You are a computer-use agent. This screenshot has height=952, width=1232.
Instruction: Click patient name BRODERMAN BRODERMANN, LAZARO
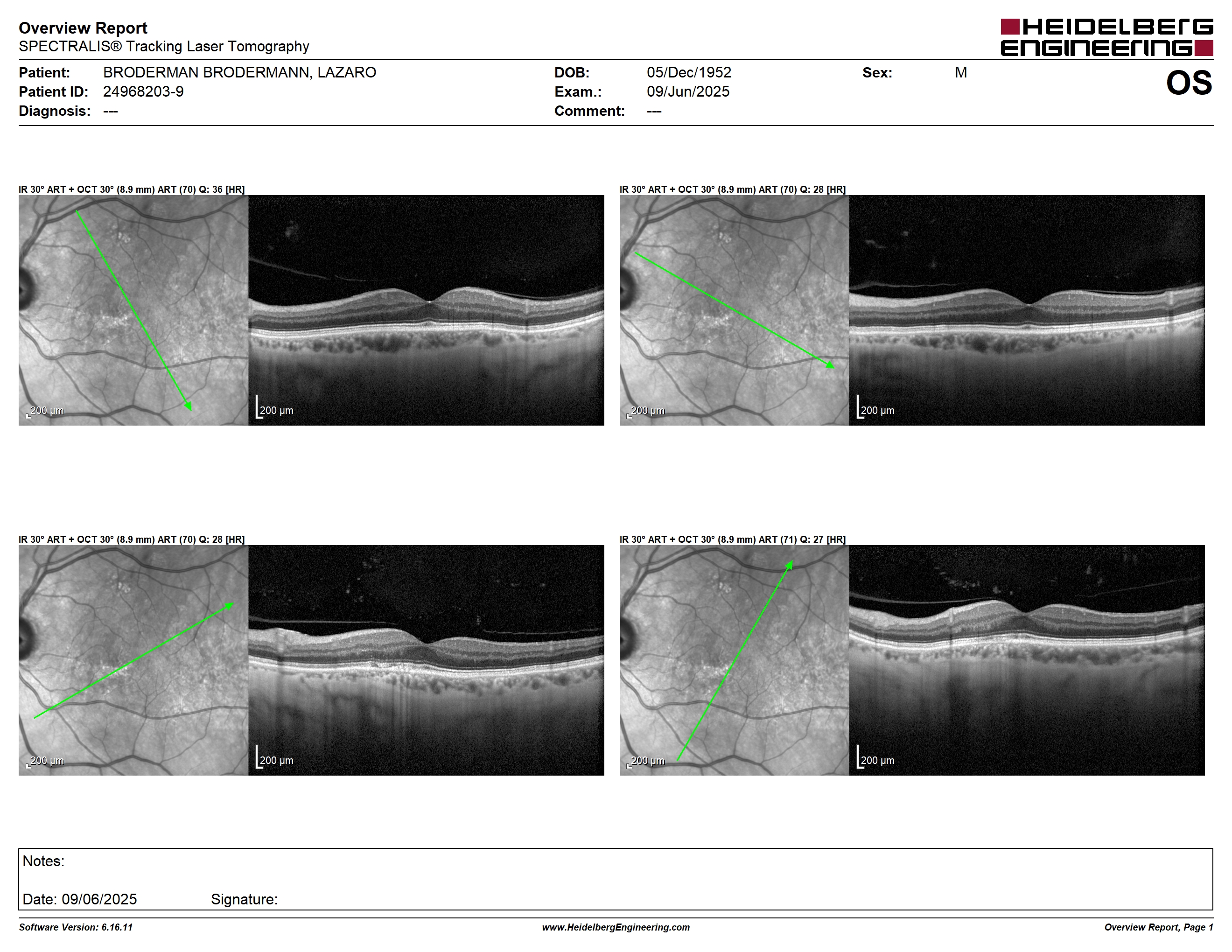[x=239, y=72]
